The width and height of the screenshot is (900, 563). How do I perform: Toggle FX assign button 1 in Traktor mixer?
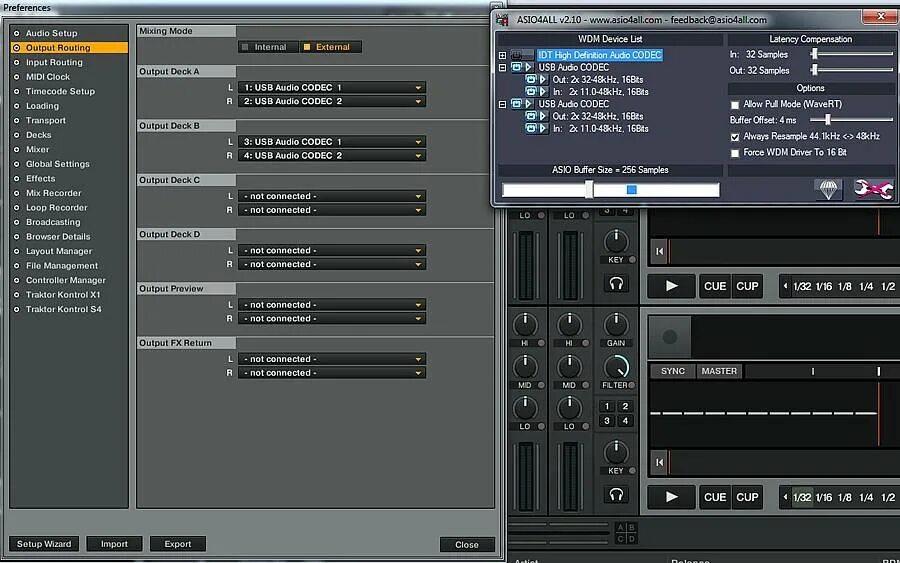[x=607, y=406]
